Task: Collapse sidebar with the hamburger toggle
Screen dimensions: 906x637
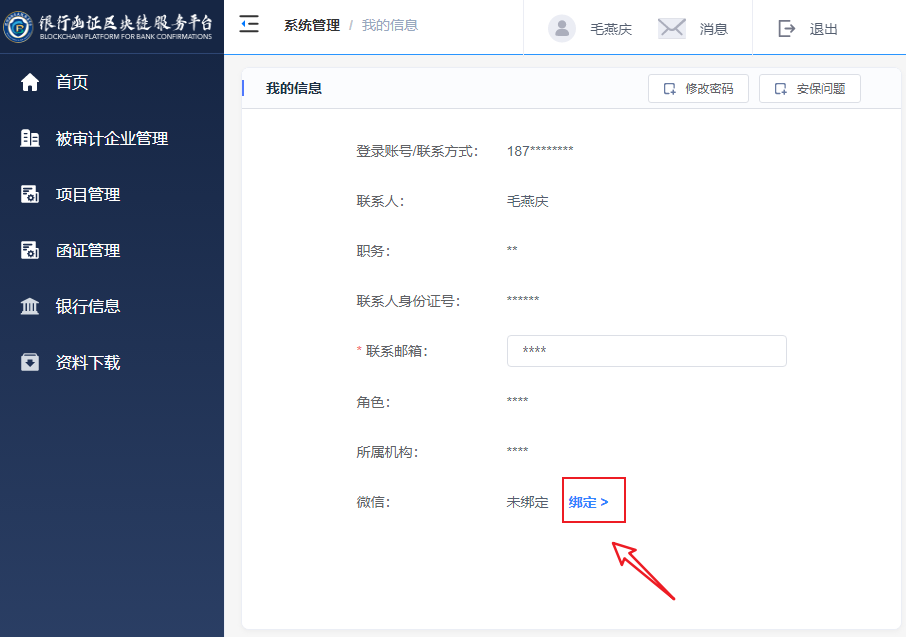Action: pos(249,25)
